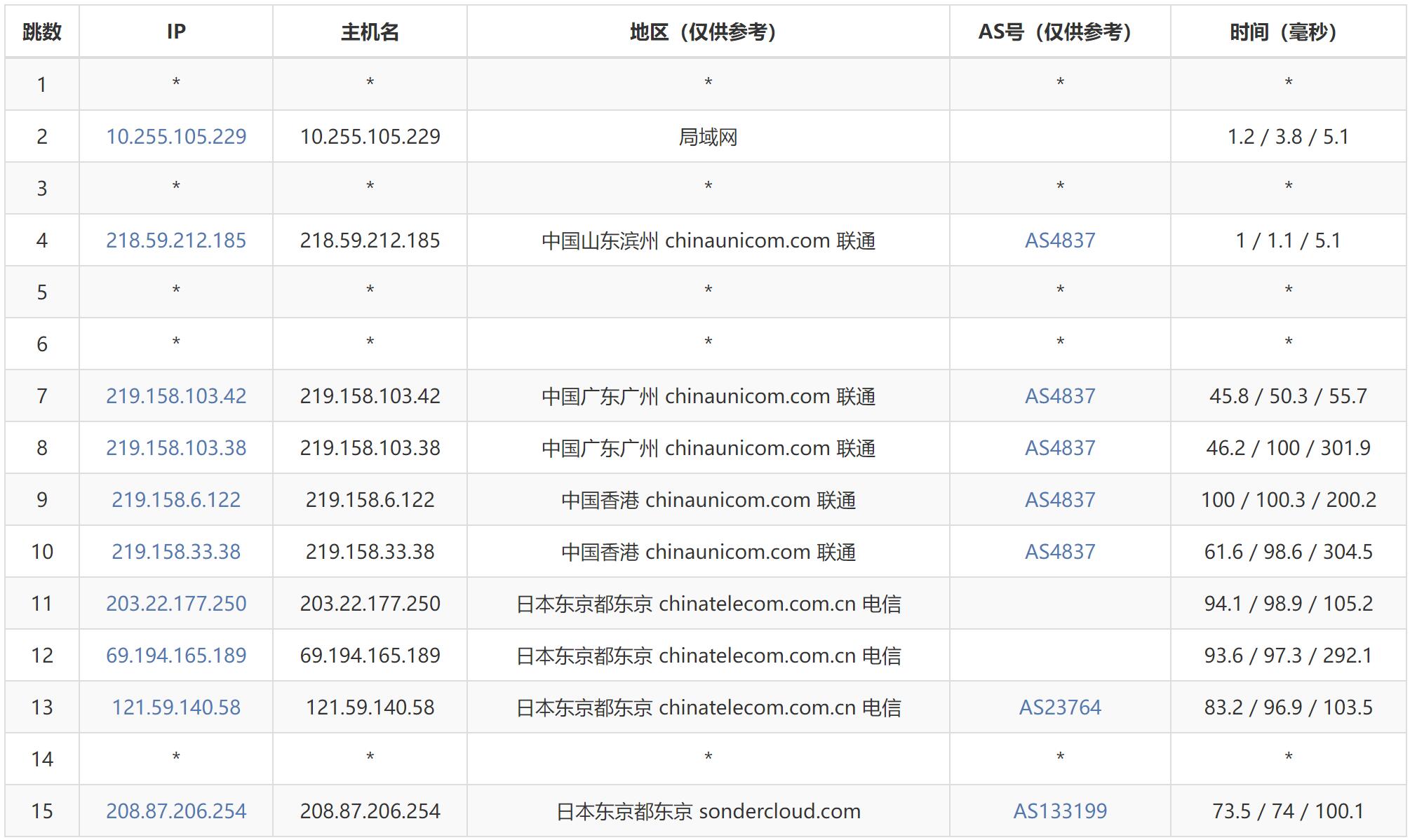Select hop 9 region 中国香港 chinaunicom.com 联通
The width and height of the screenshot is (1410, 840).
tap(709, 499)
